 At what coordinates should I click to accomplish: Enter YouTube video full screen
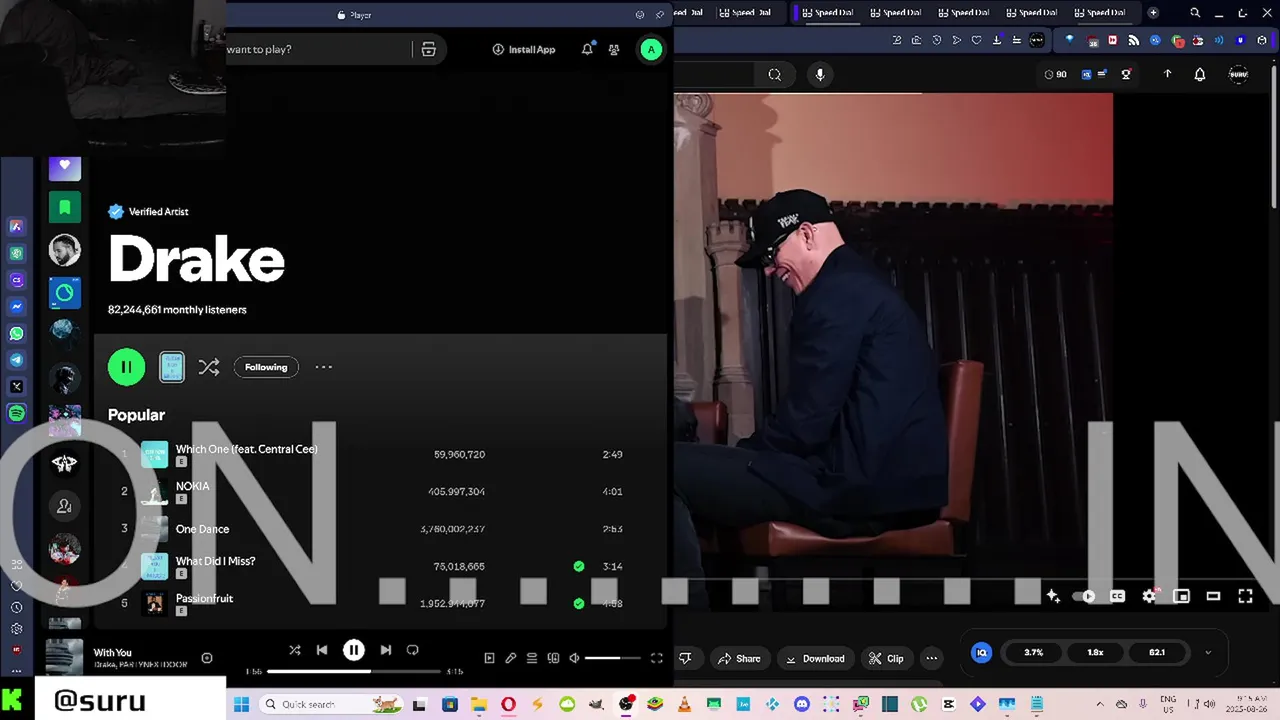[x=1245, y=596]
